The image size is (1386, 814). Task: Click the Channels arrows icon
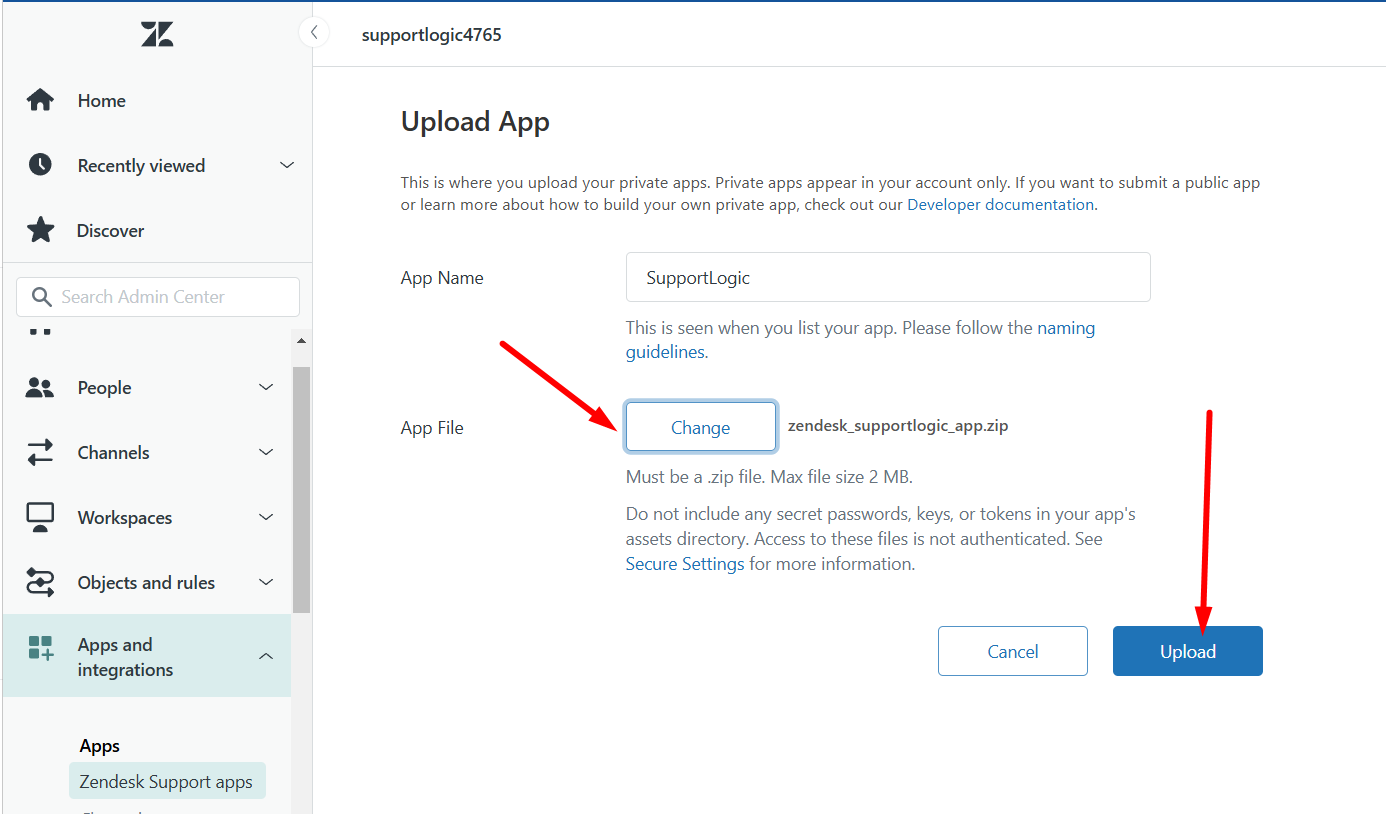coord(40,453)
